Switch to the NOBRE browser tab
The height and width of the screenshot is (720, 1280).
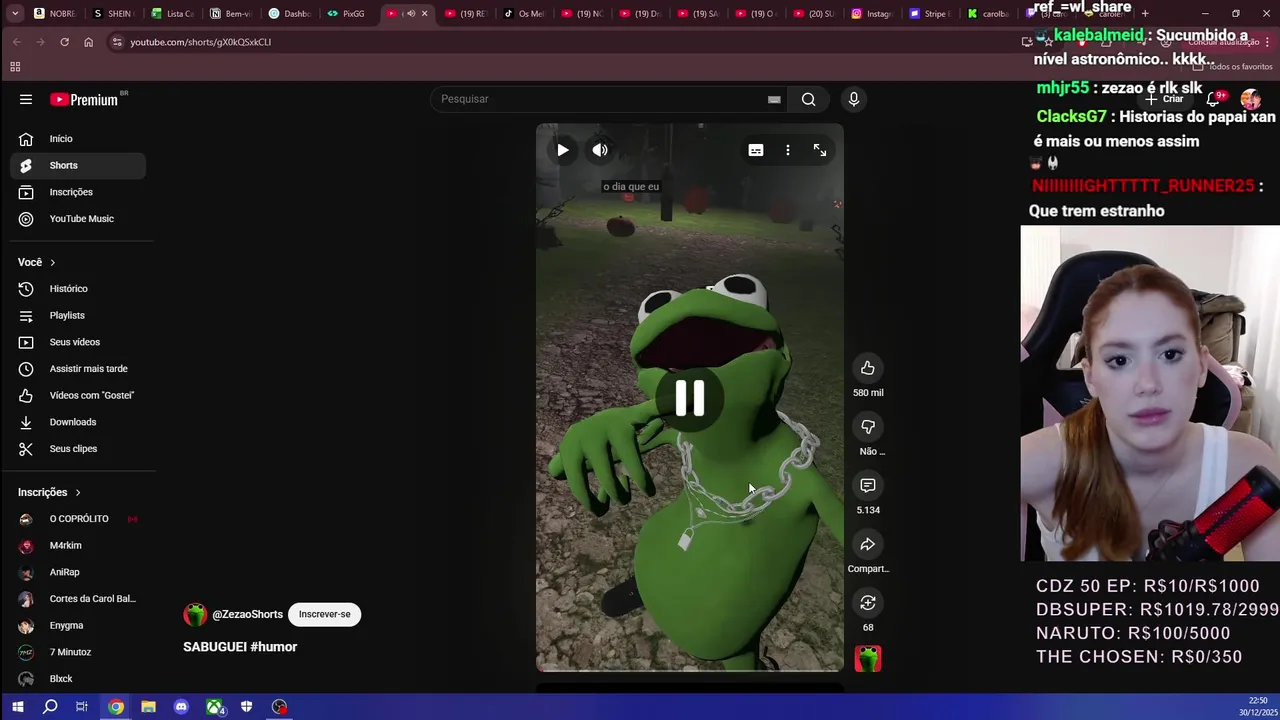click(x=55, y=14)
